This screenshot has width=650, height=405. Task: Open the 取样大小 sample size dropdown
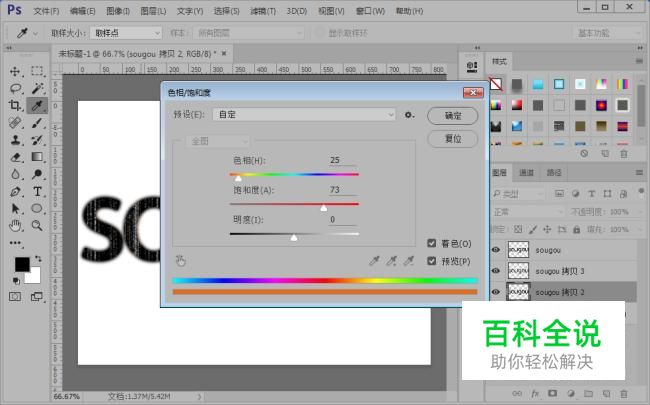pos(126,33)
